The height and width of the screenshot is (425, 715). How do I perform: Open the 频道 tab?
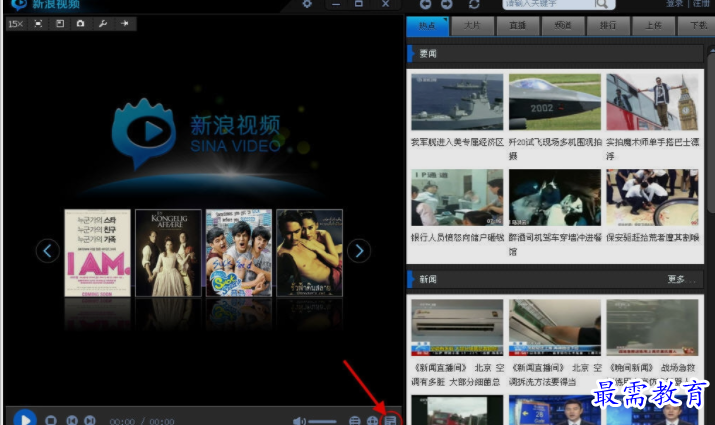pyautogui.click(x=563, y=26)
